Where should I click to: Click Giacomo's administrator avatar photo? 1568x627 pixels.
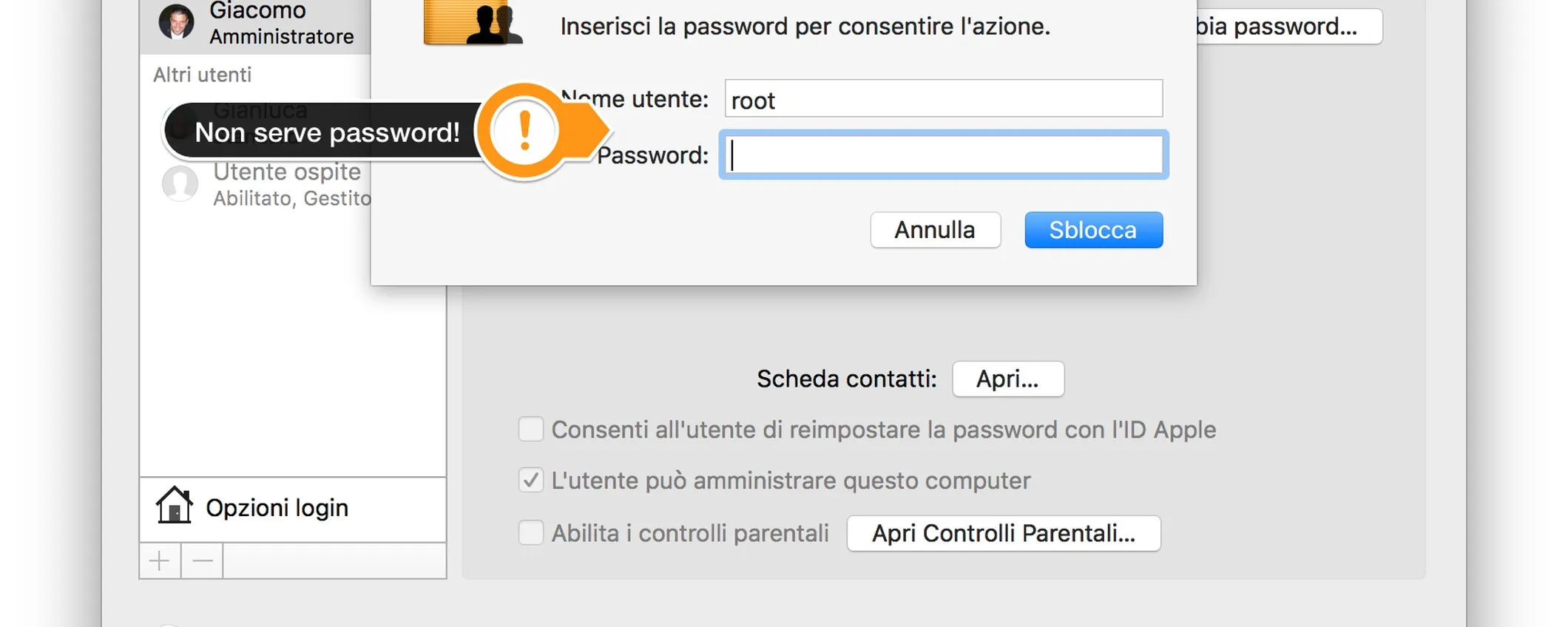pos(177,21)
